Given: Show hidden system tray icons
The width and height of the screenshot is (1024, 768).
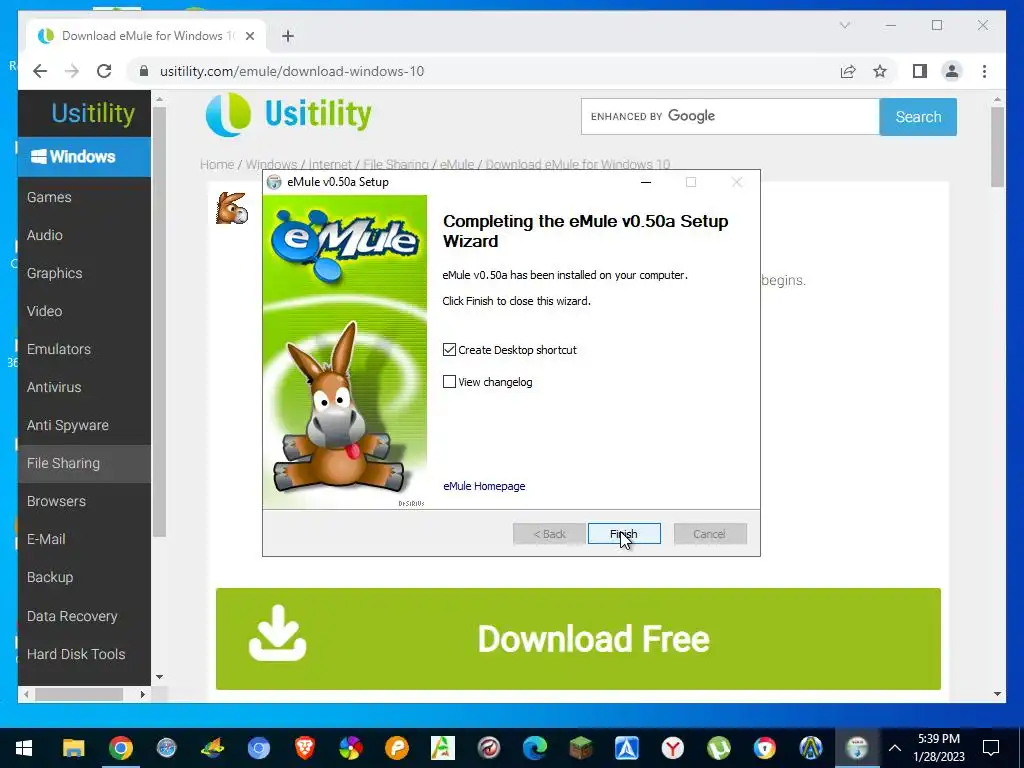Looking at the screenshot, I should pyautogui.click(x=895, y=748).
